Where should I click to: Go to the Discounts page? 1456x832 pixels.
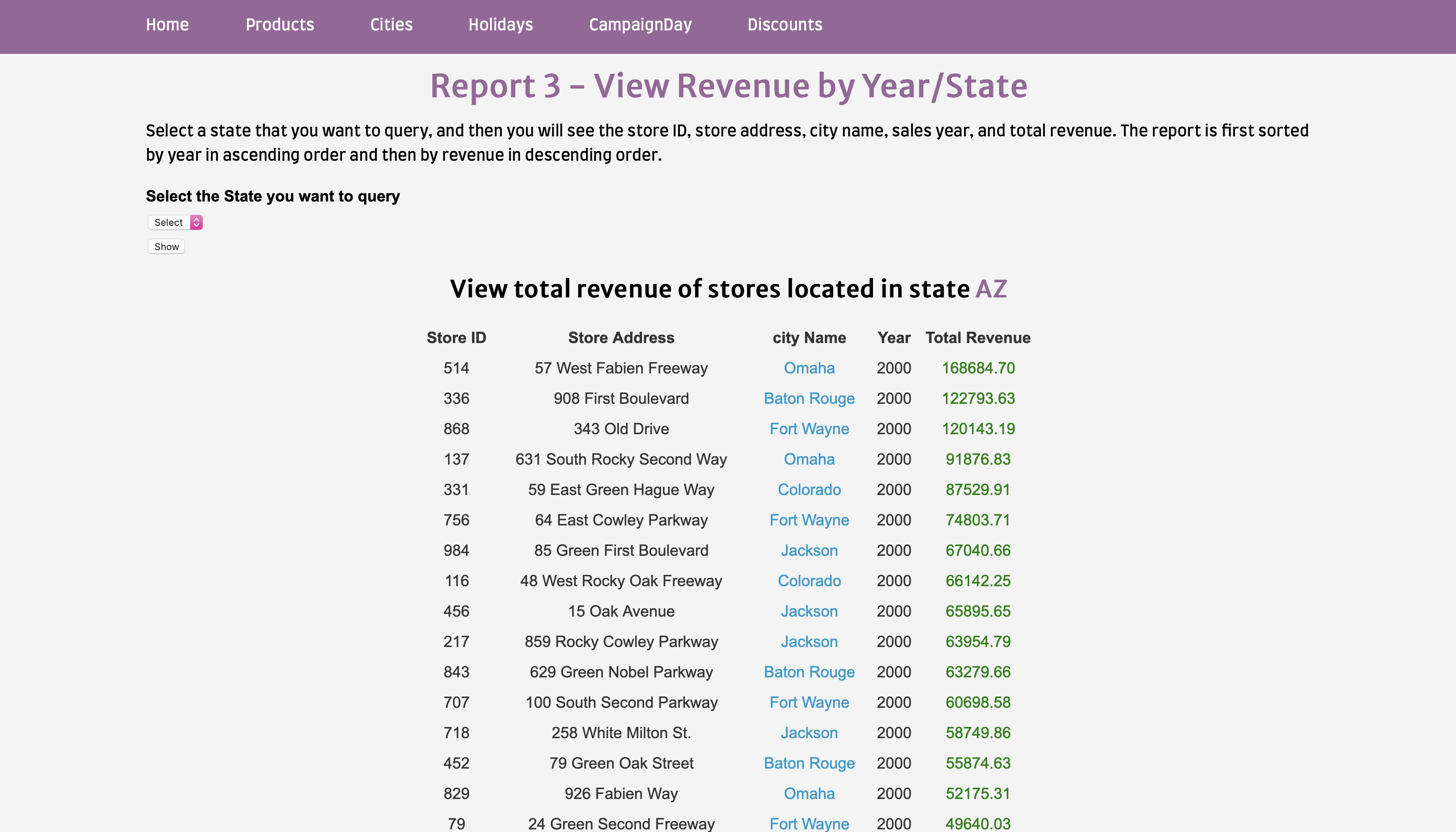click(x=784, y=25)
